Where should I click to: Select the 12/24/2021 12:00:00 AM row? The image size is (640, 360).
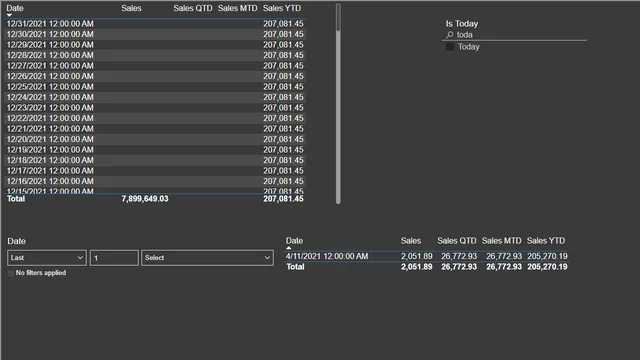point(155,97)
